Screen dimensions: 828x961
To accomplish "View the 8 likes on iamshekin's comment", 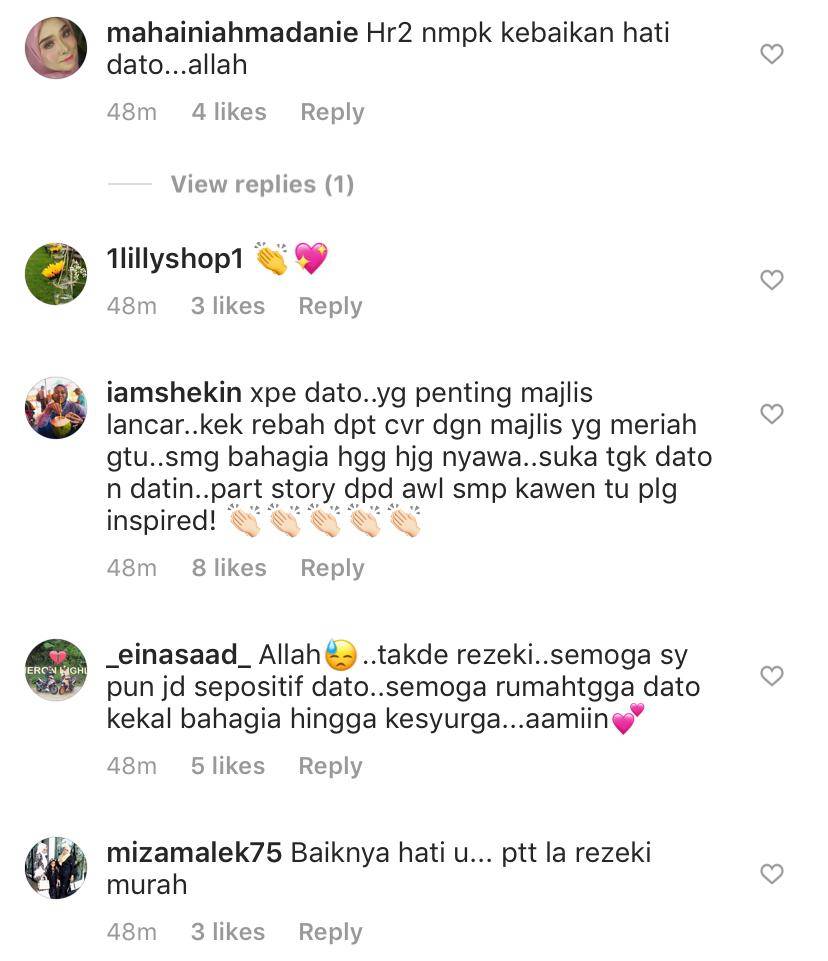I will pyautogui.click(x=229, y=568).
